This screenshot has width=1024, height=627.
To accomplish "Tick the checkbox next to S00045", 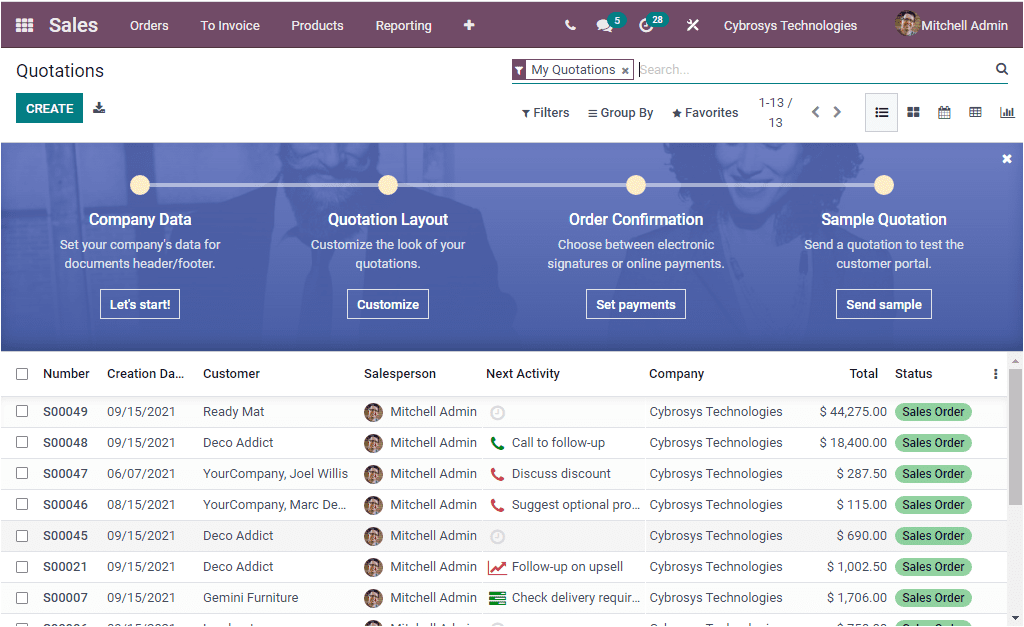I will (x=22, y=535).
